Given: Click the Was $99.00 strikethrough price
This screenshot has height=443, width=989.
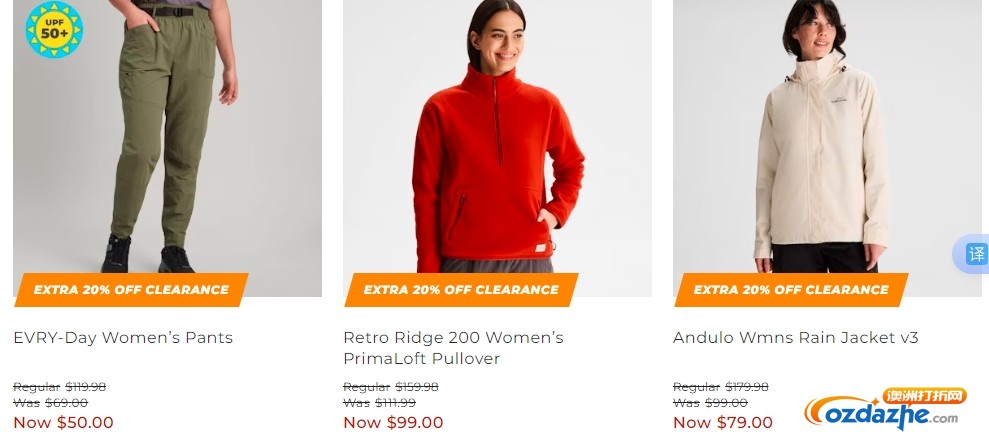Looking at the screenshot, I should [x=710, y=403].
